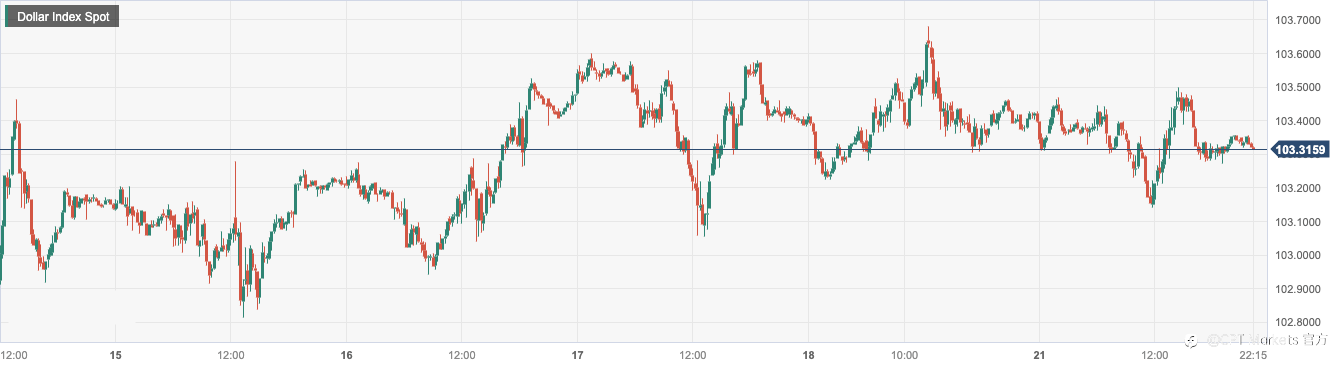The image size is (1344, 368).
Task: Select date 17 on the time axis
Action: click(578, 355)
